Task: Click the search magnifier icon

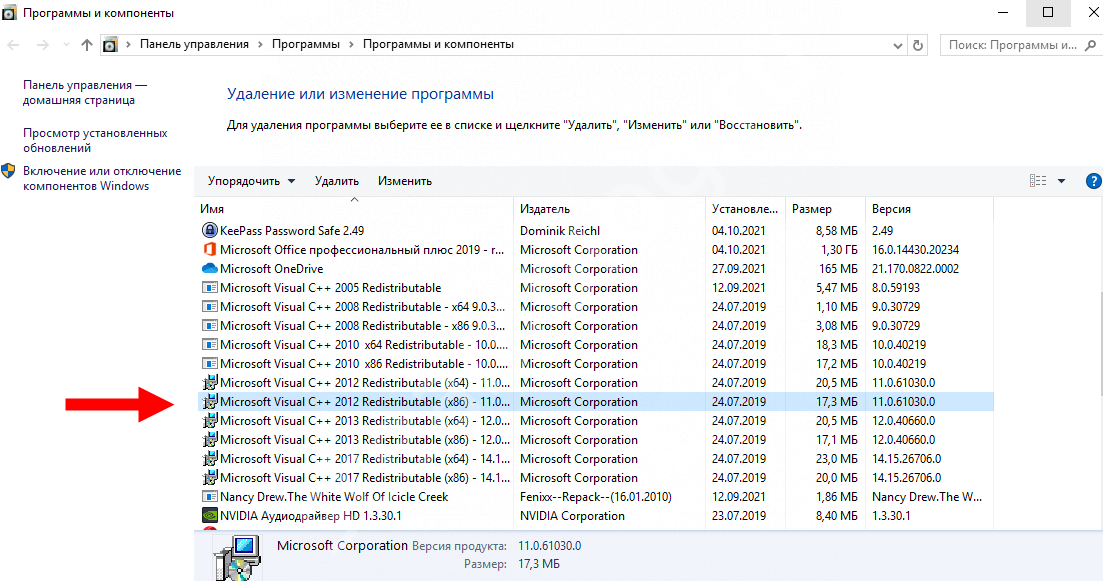Action: (x=1090, y=45)
